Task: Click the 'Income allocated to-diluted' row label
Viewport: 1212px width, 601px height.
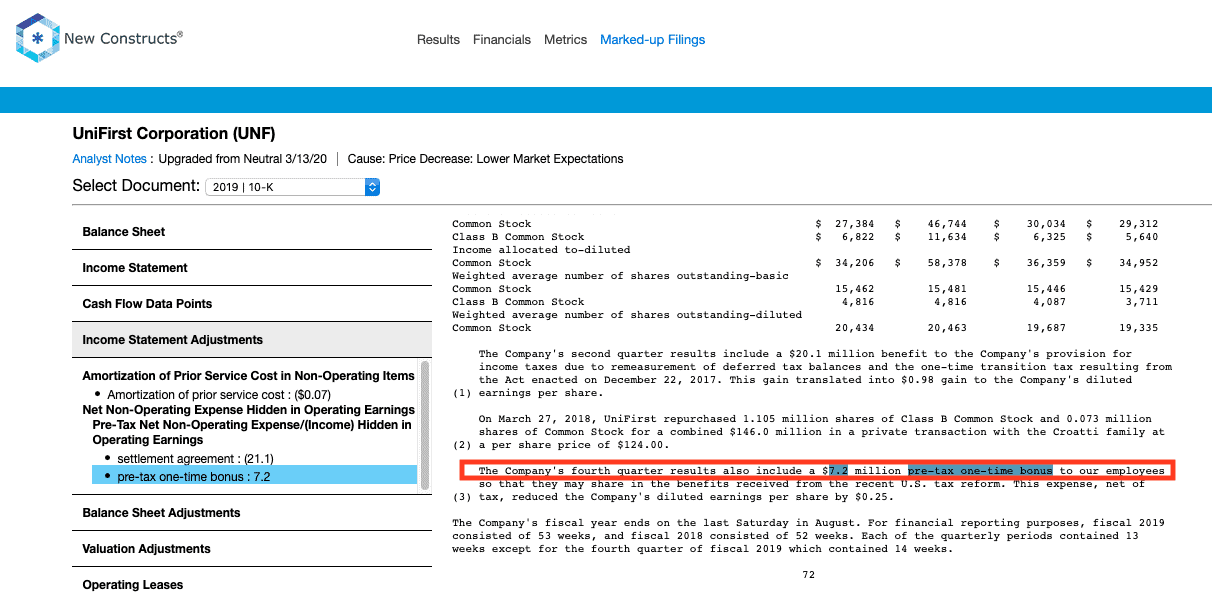Action: [x=541, y=250]
